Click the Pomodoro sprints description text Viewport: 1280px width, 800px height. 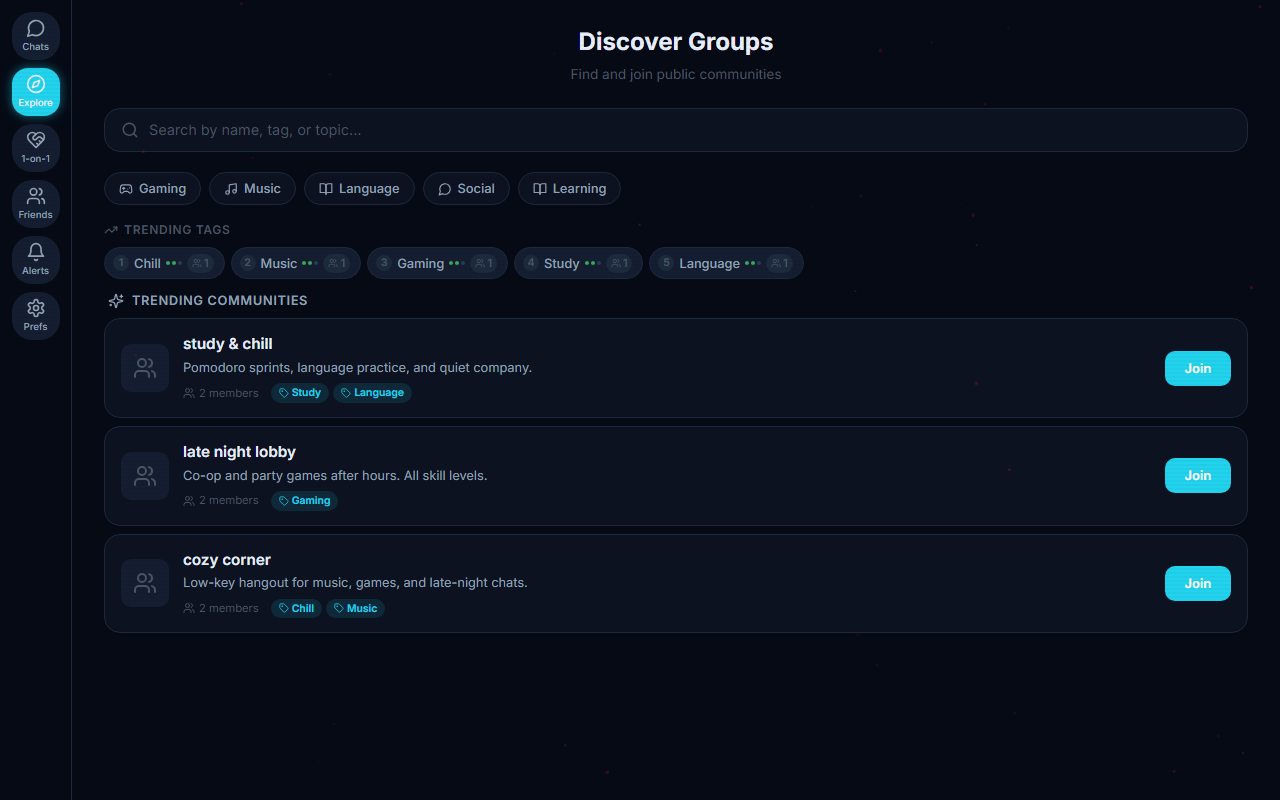pyautogui.click(x=357, y=368)
